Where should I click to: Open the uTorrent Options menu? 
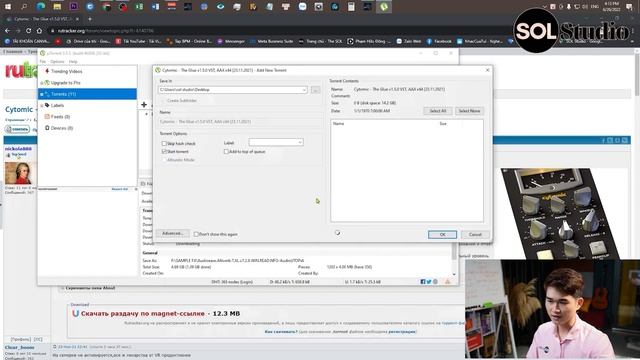pos(57,62)
